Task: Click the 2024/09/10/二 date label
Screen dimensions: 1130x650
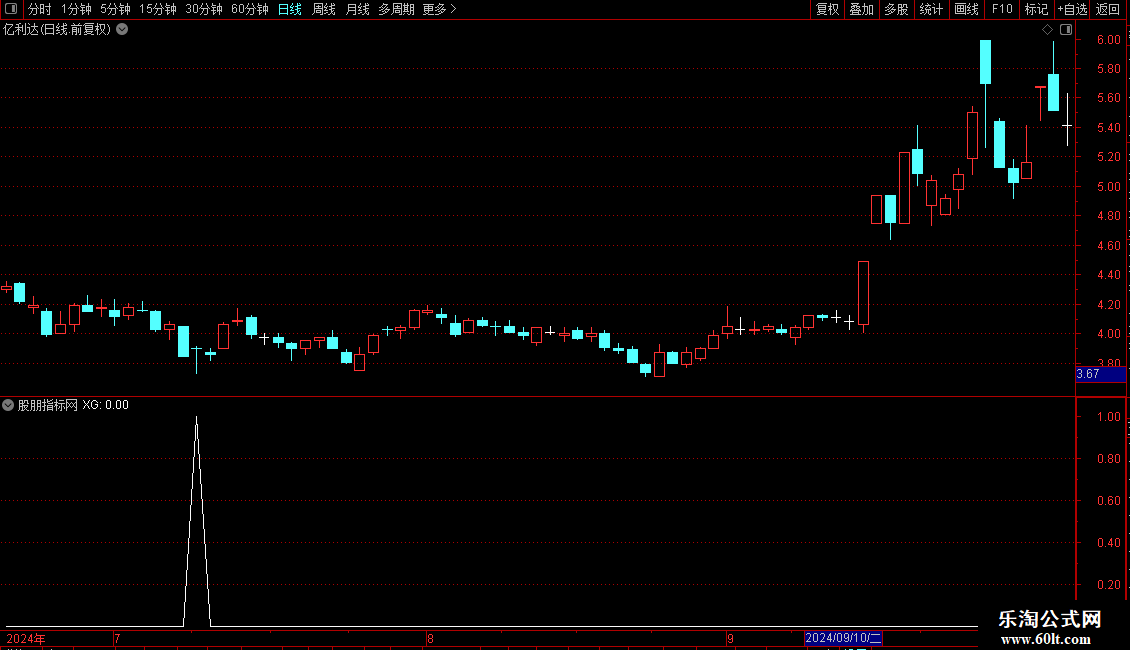Action: pyautogui.click(x=843, y=638)
